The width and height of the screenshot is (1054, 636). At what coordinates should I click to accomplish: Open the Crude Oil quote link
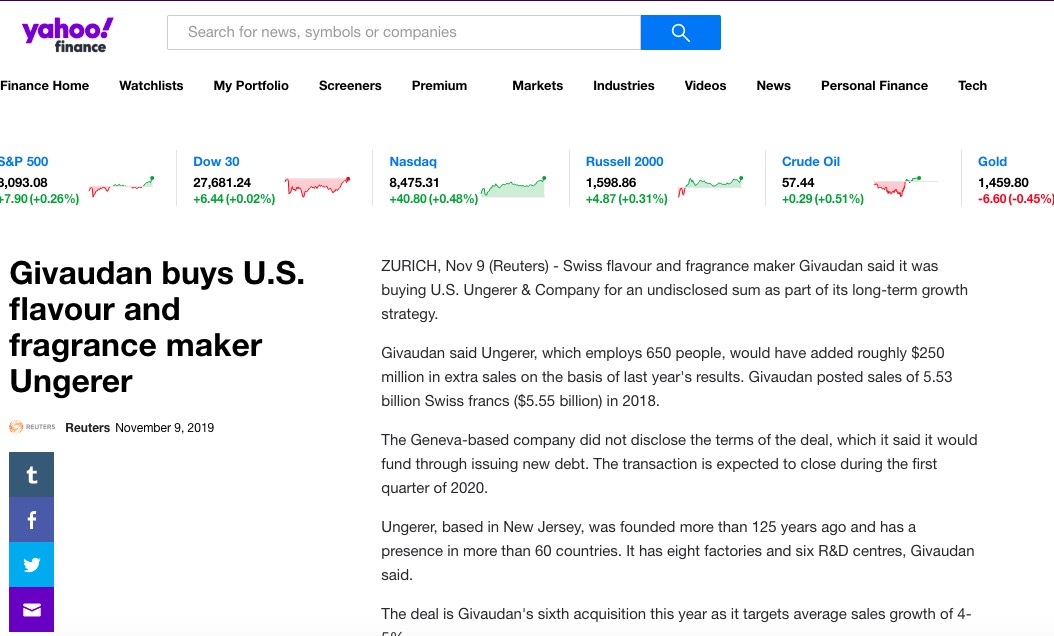click(810, 161)
